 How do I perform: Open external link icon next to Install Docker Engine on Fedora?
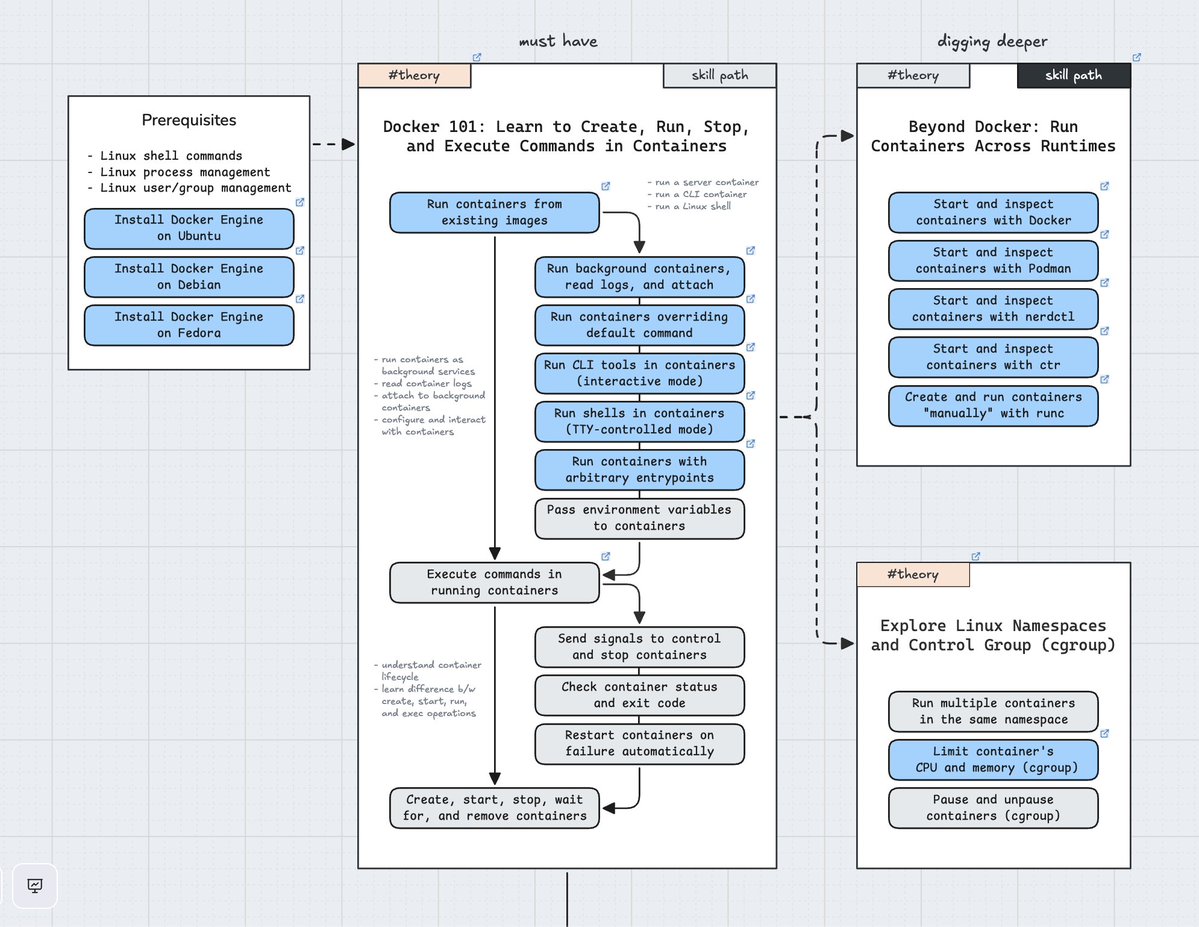coord(300,299)
